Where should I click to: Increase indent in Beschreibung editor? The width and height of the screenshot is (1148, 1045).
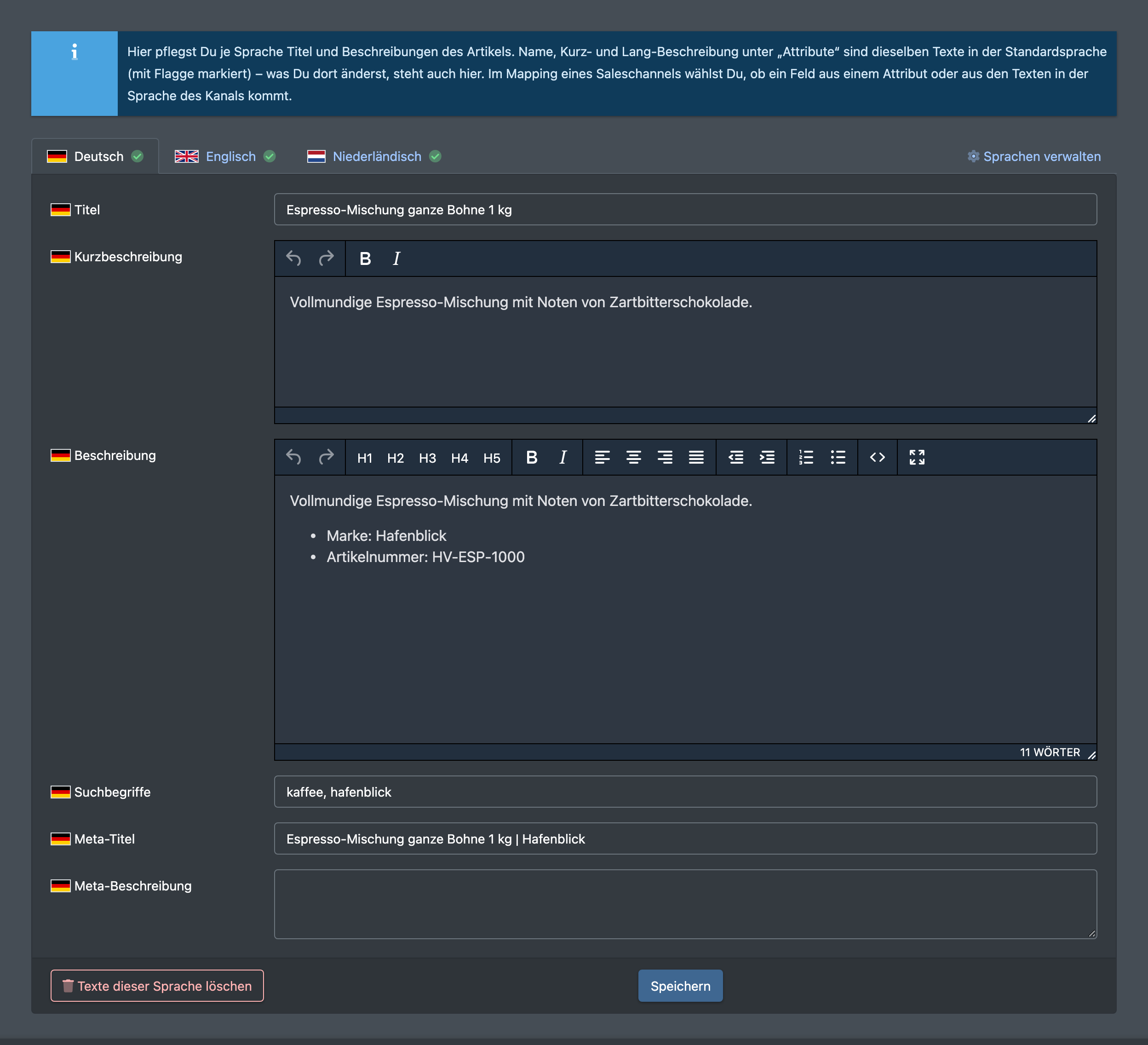pos(768,457)
